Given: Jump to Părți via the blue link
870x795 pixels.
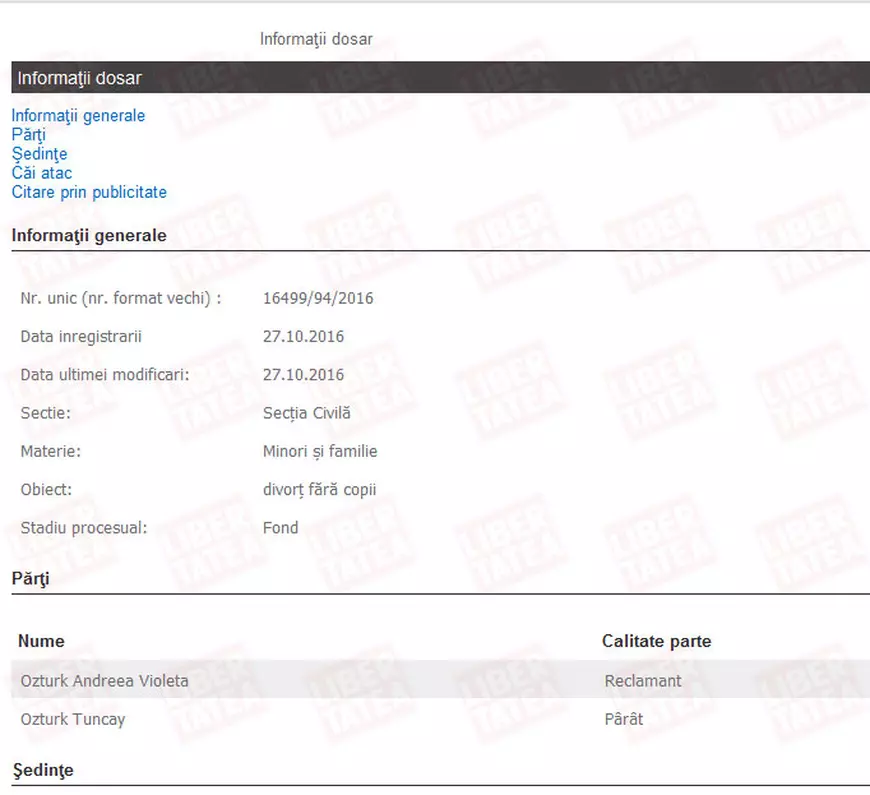Looking at the screenshot, I should [28, 135].
